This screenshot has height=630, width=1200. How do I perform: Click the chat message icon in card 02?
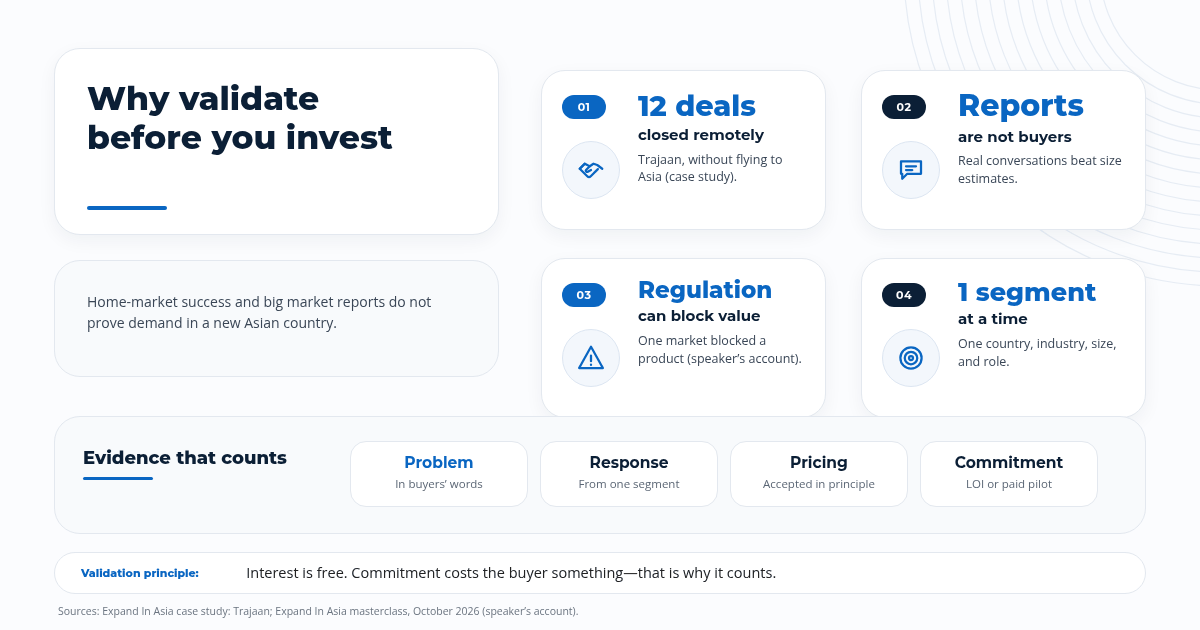(x=911, y=170)
